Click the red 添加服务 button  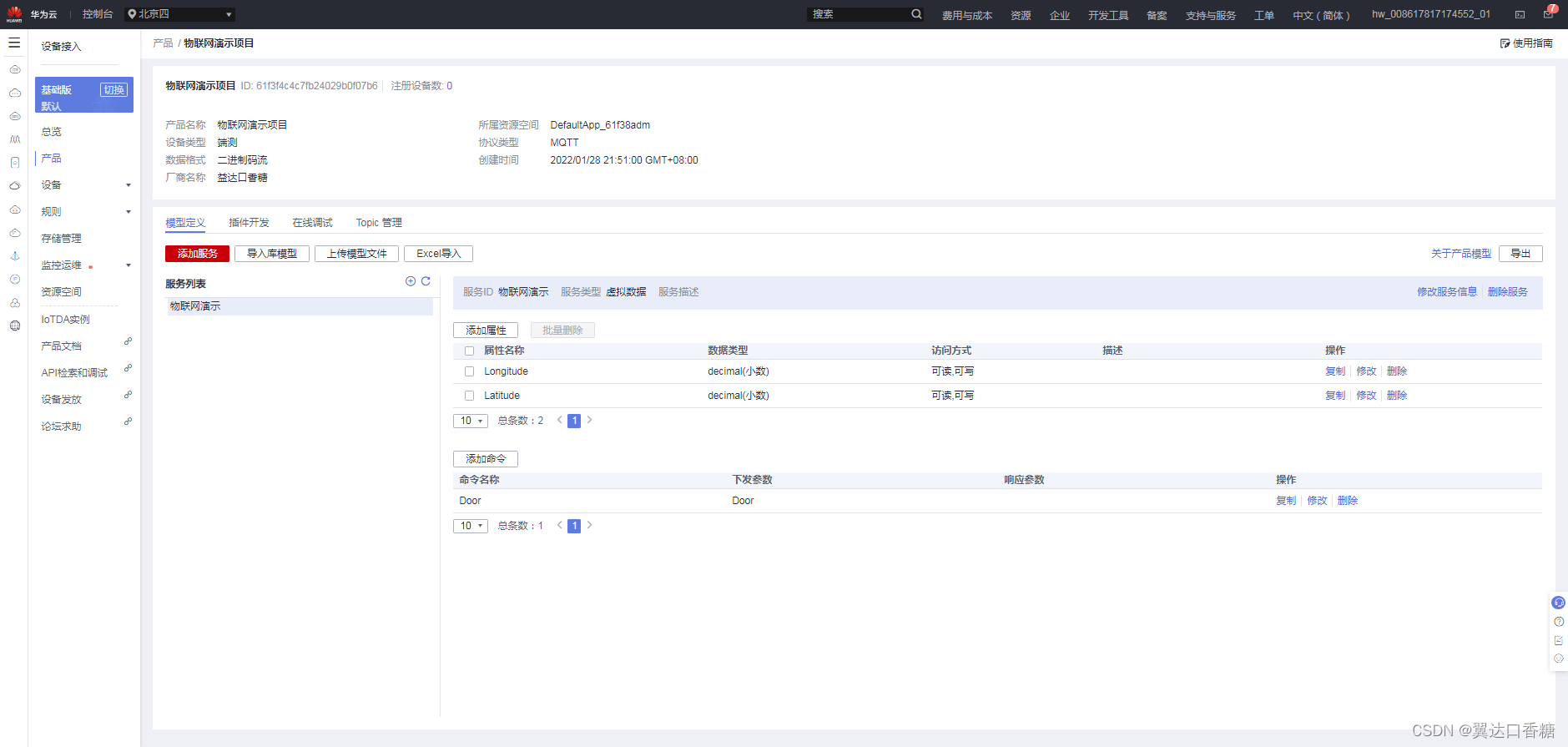point(197,254)
